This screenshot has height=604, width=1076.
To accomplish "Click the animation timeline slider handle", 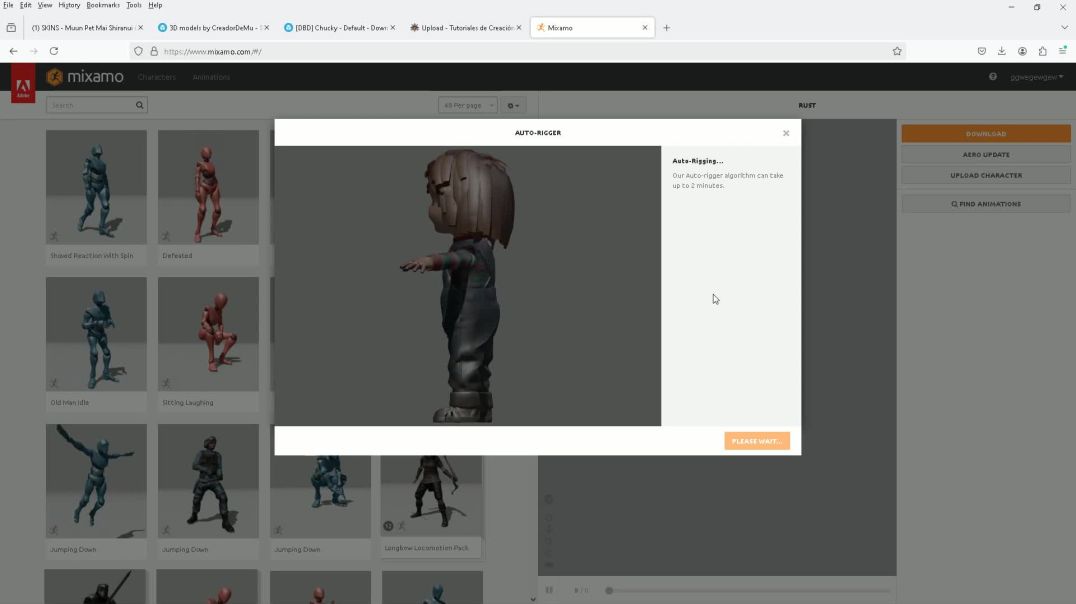I will [608, 590].
